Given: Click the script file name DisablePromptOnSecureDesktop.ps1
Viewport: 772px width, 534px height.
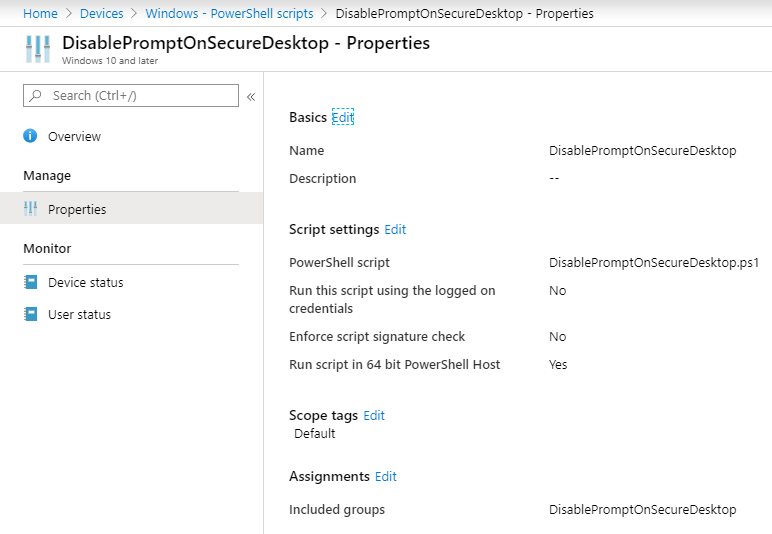Looking at the screenshot, I should (x=654, y=262).
